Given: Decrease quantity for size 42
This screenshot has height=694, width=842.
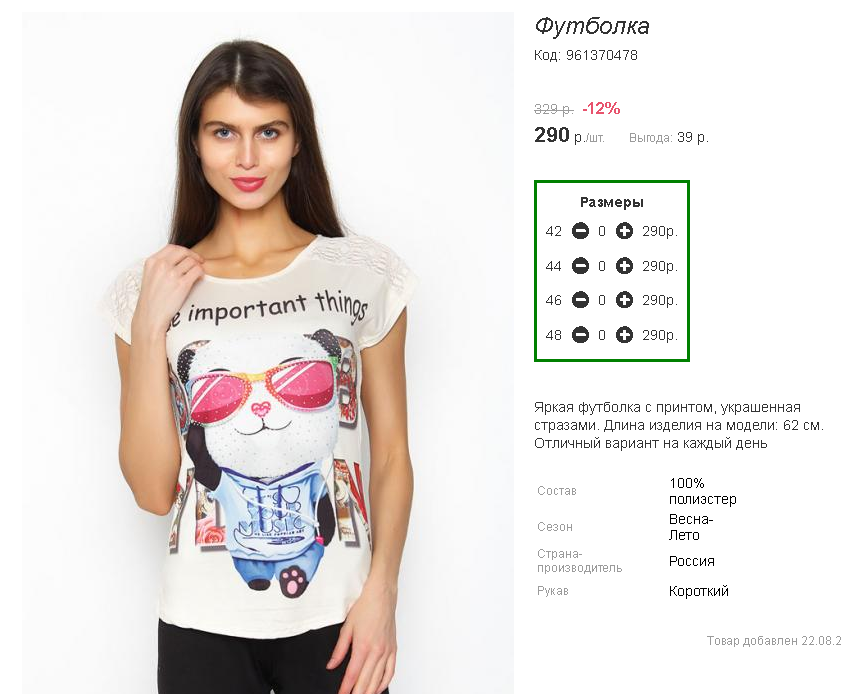Looking at the screenshot, I should [580, 231].
